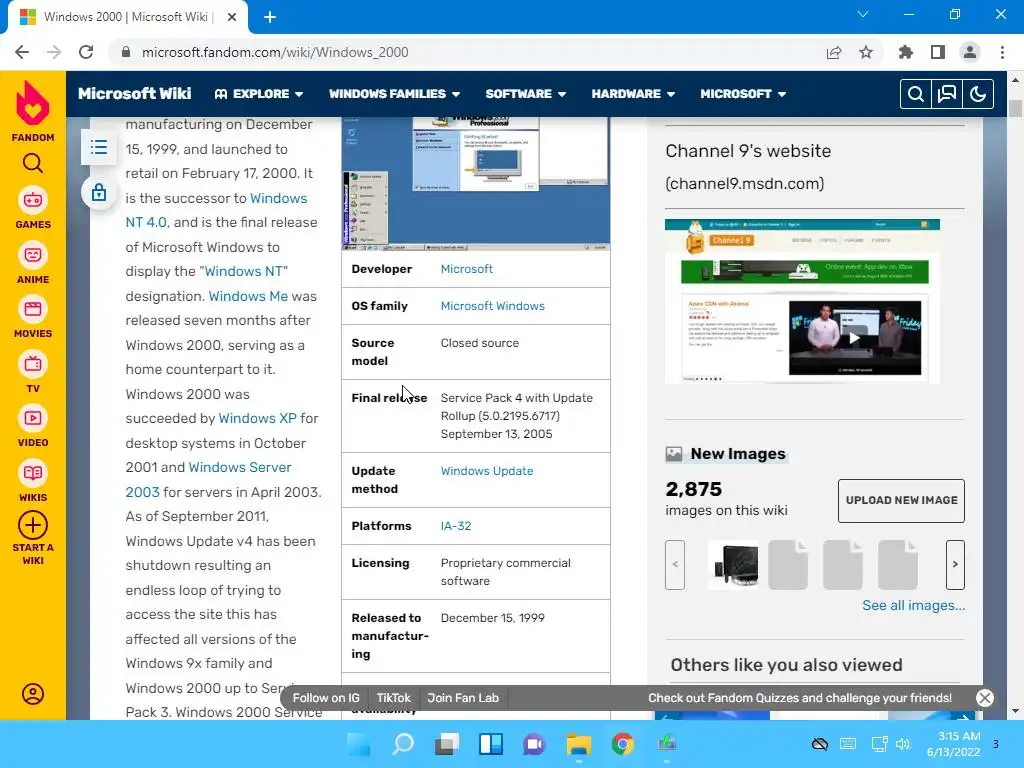
Task: Click the address bar URL
Action: pos(275,52)
